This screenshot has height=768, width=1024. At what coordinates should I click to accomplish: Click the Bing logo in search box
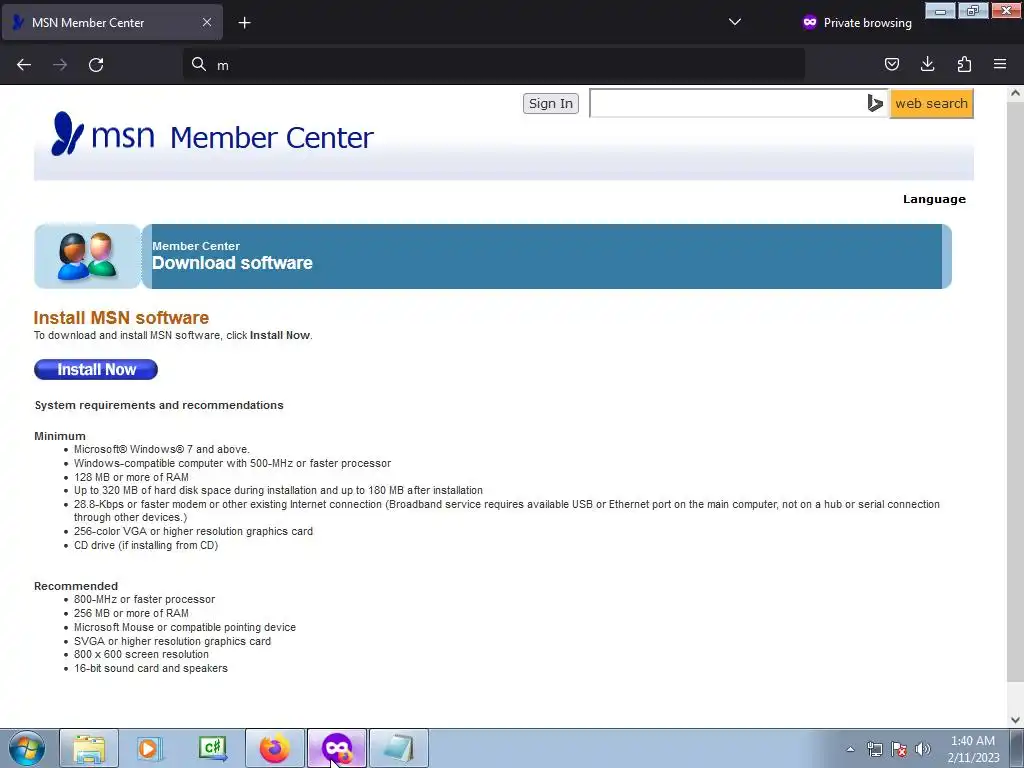pyautogui.click(x=875, y=103)
